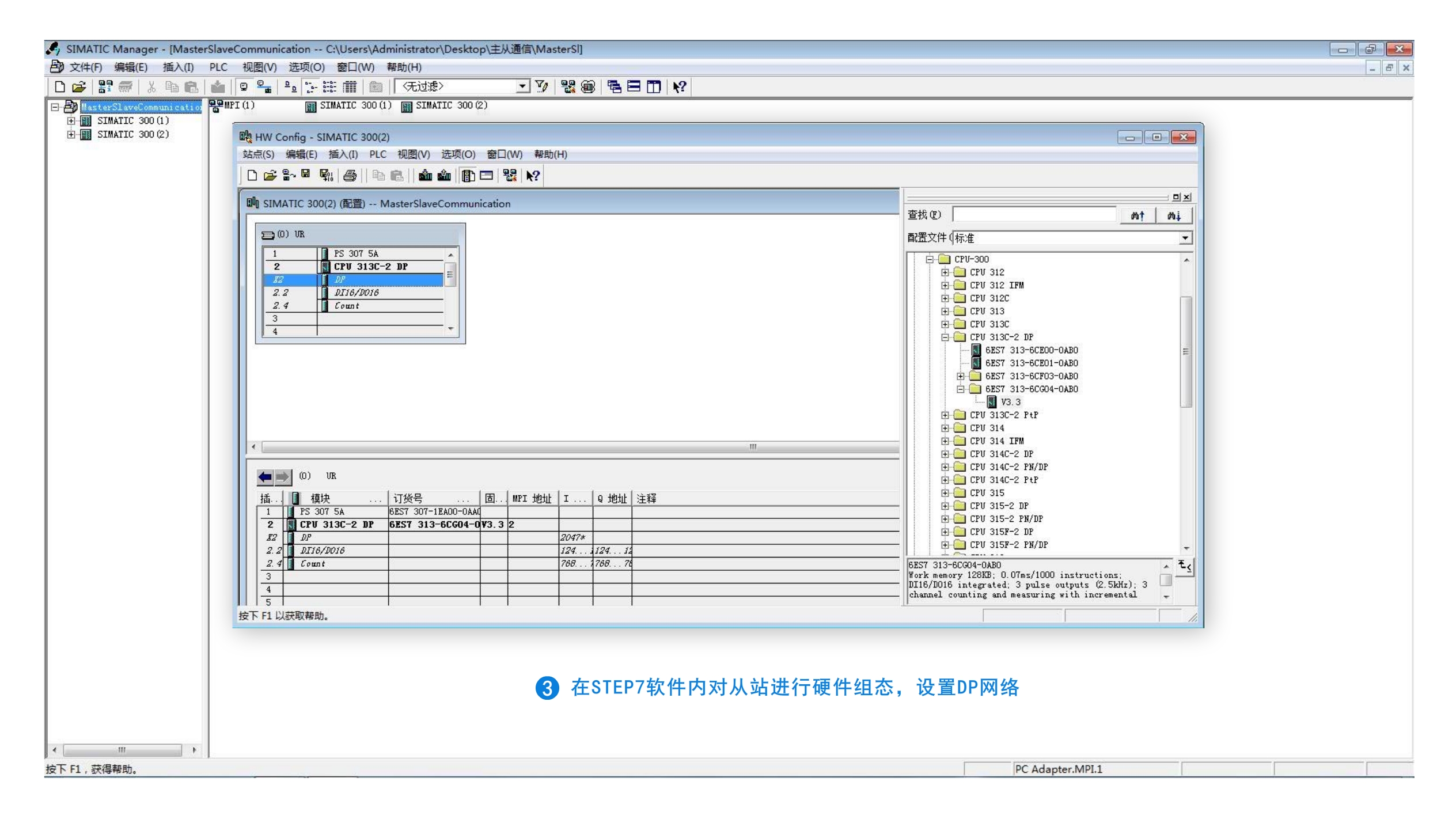Image resolution: width=1456 pixels, height=819 pixels.
Task: Click the print icon in HW Config toolbar
Action: click(350, 175)
